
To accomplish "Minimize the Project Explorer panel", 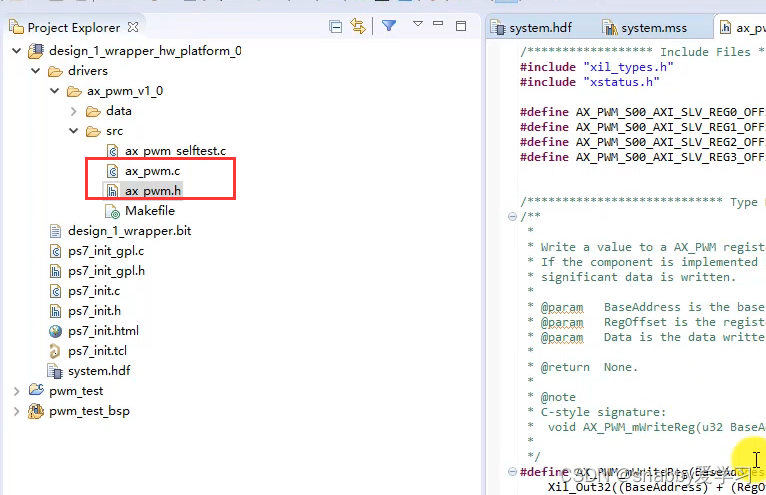I will [438, 23].
